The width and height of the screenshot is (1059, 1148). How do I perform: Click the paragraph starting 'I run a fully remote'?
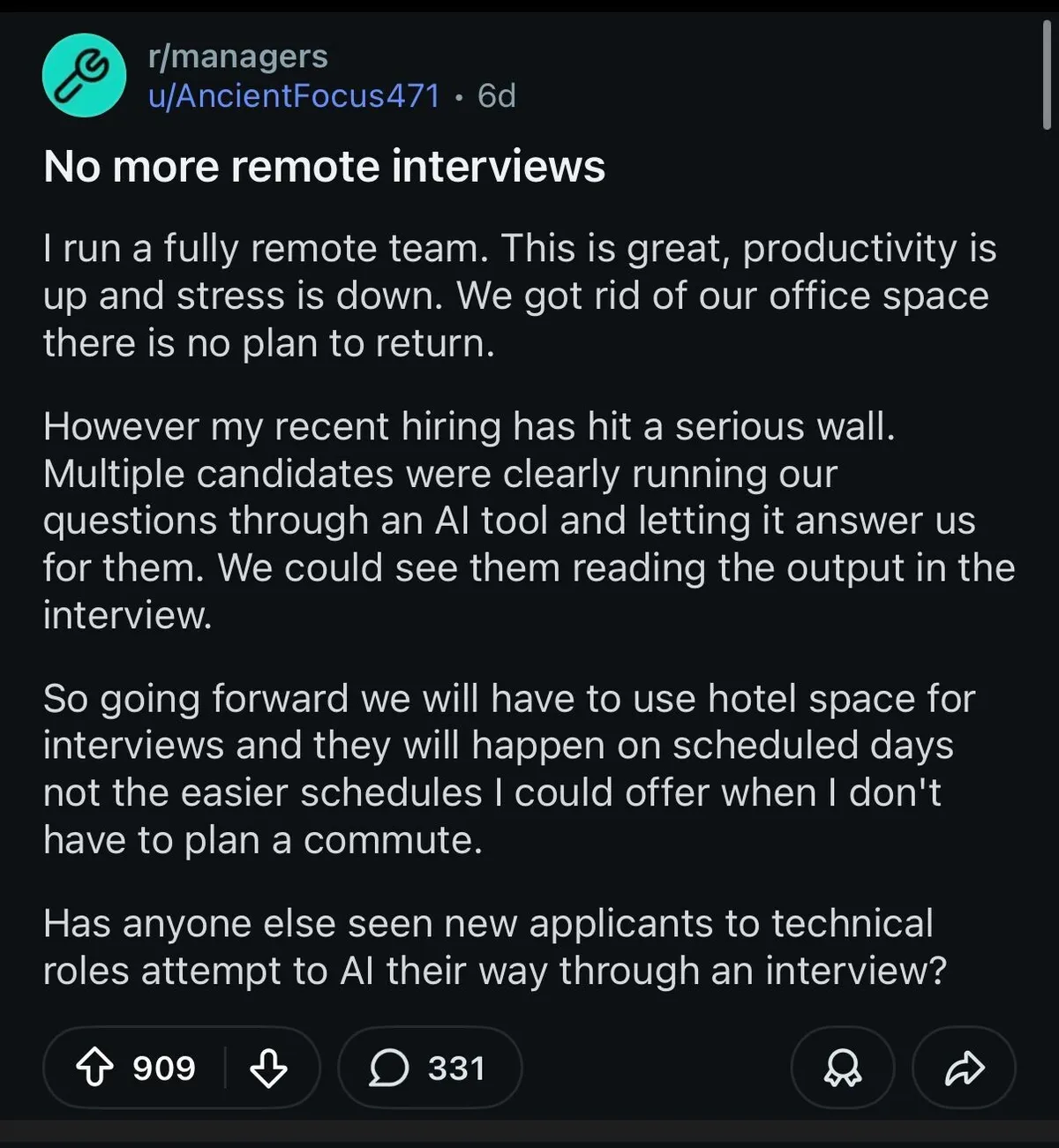click(519, 296)
